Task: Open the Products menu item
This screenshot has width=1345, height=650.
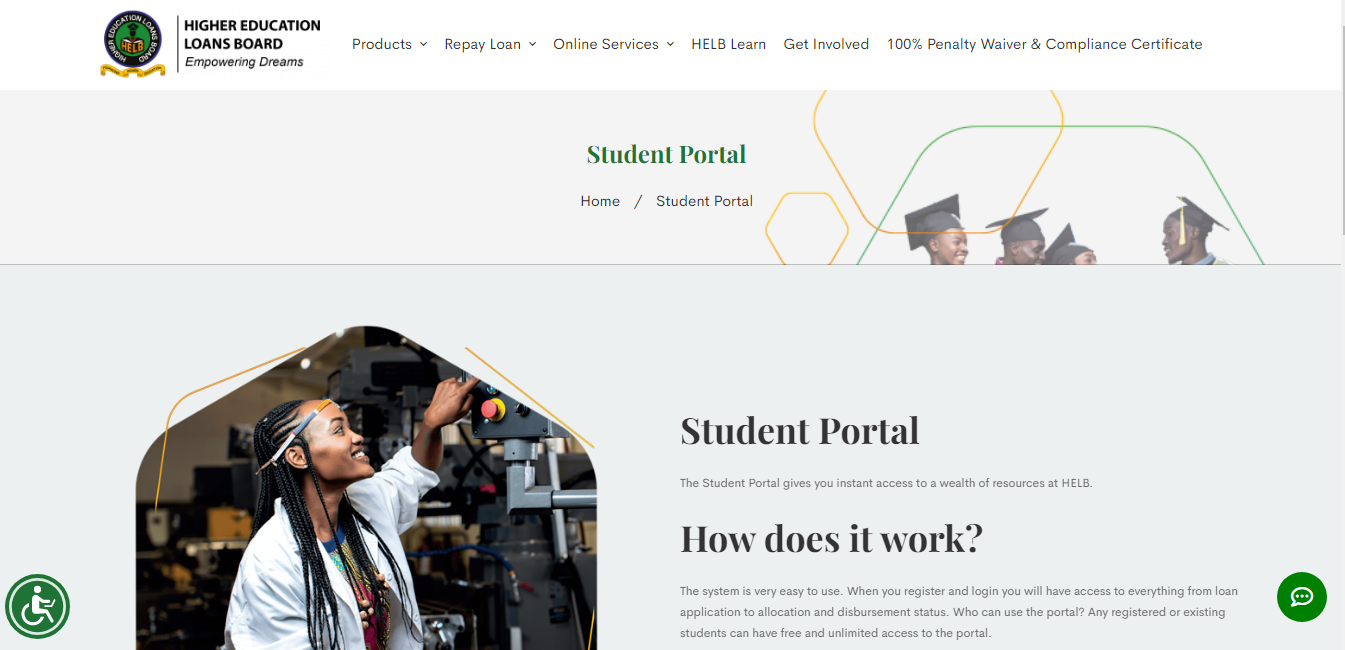Action: point(382,44)
